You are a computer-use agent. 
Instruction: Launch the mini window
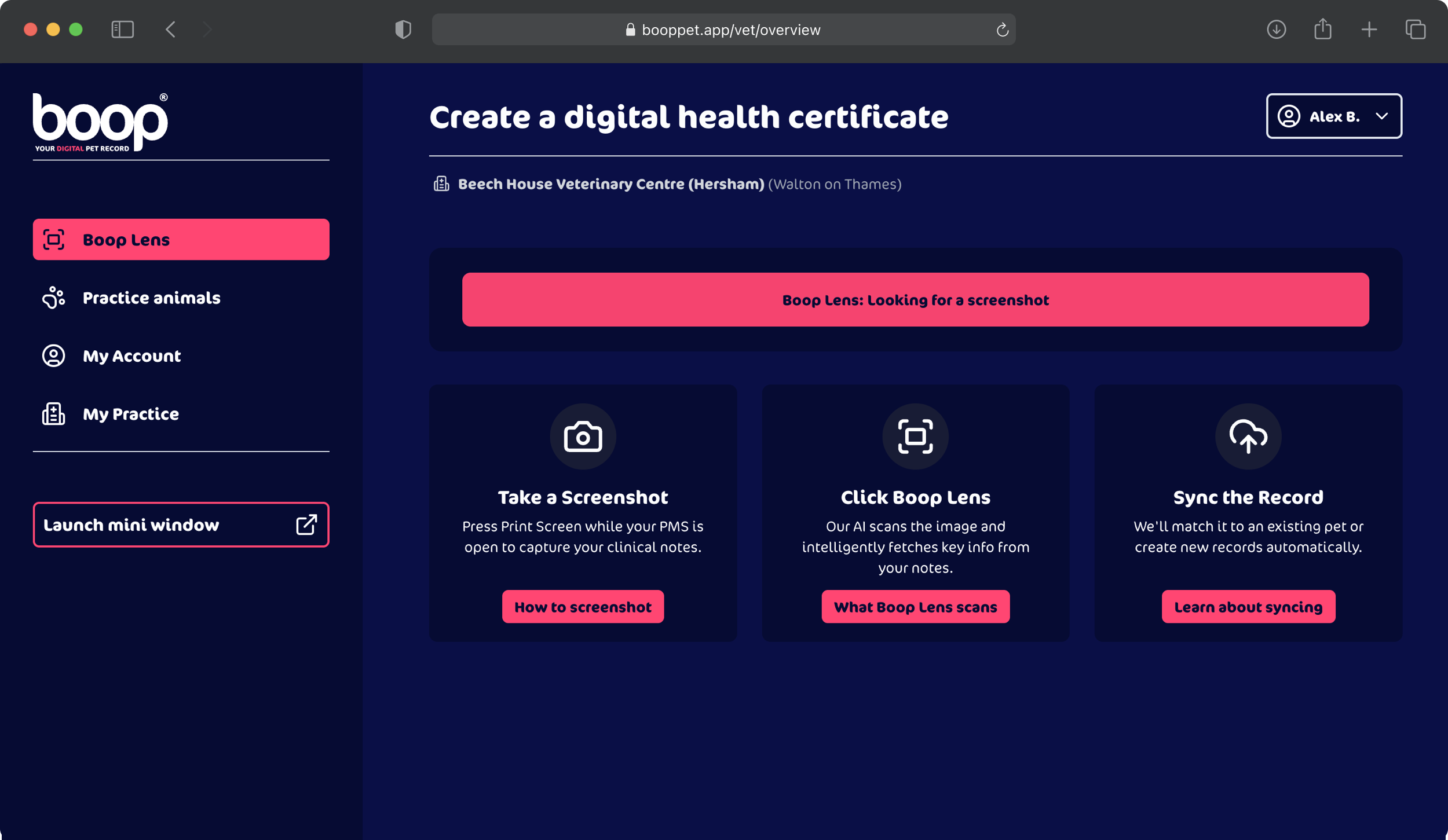tap(181, 524)
